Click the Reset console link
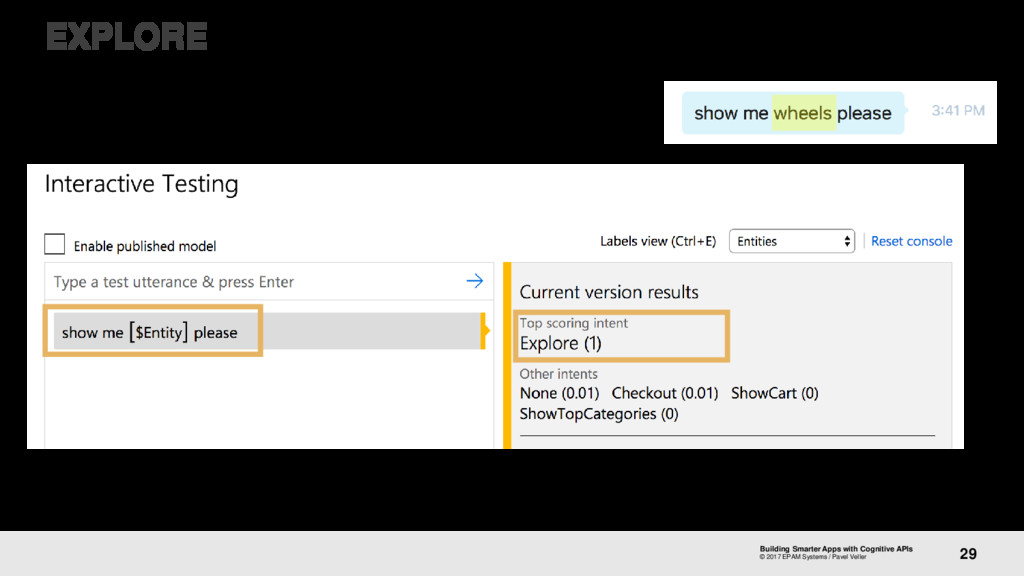Screen dimensions: 1024x576 coord(911,241)
